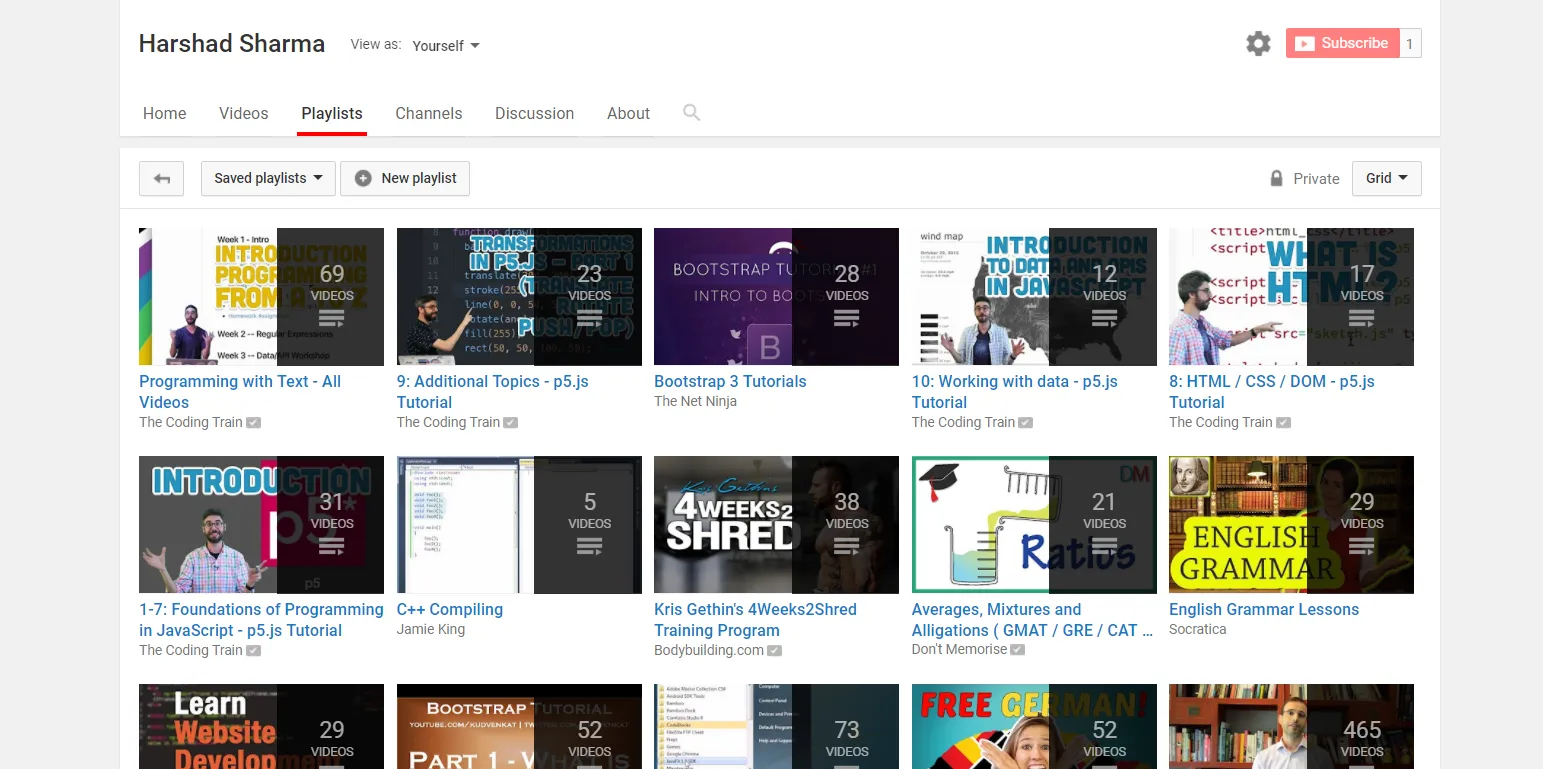This screenshot has width=1543, height=769.
Task: Open channel settings gear icon
Action: pos(1258,43)
